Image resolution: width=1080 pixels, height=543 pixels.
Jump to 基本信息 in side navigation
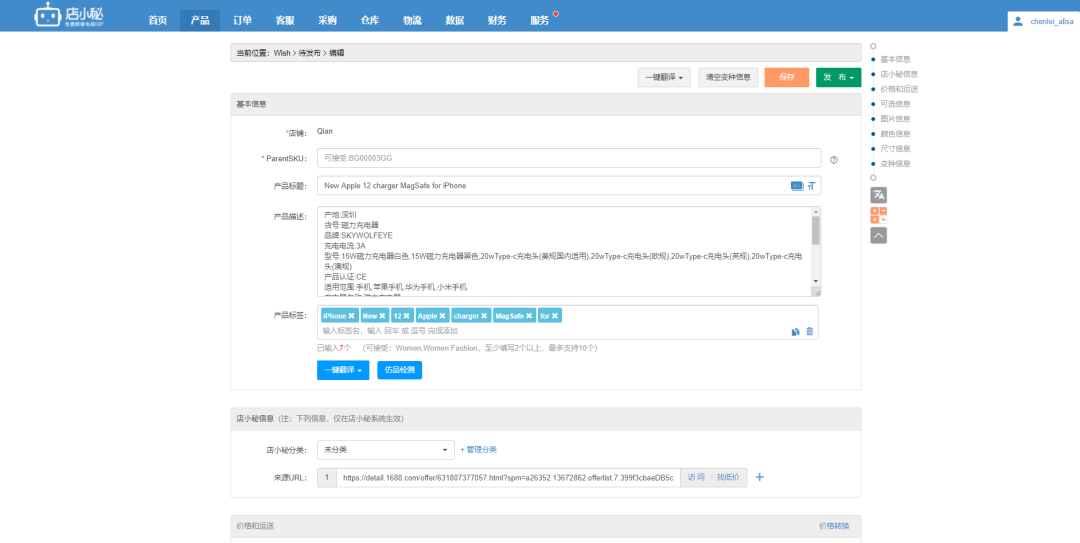point(895,59)
